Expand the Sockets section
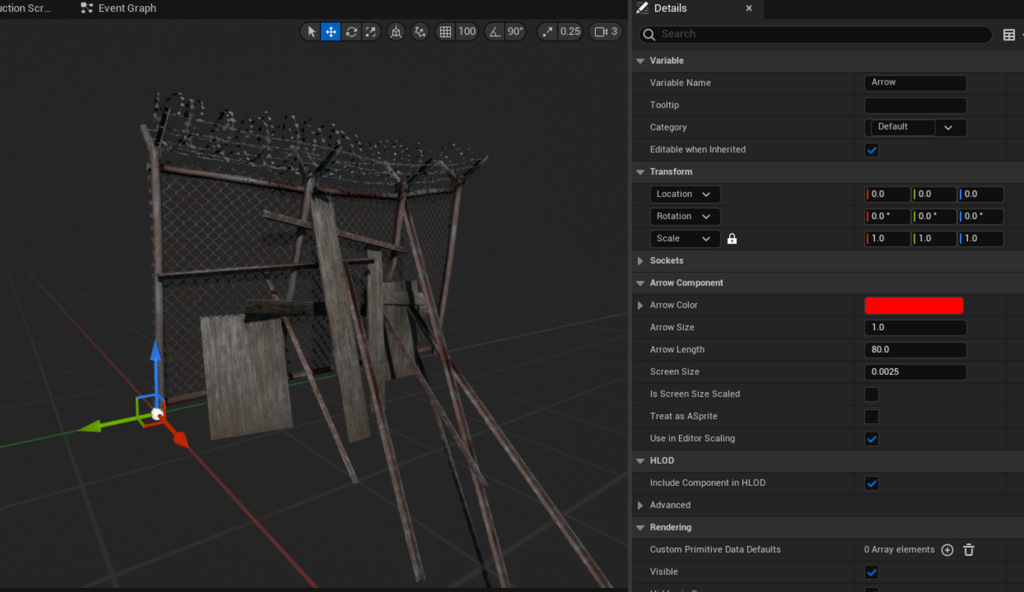This screenshot has width=1024, height=592. click(x=641, y=261)
